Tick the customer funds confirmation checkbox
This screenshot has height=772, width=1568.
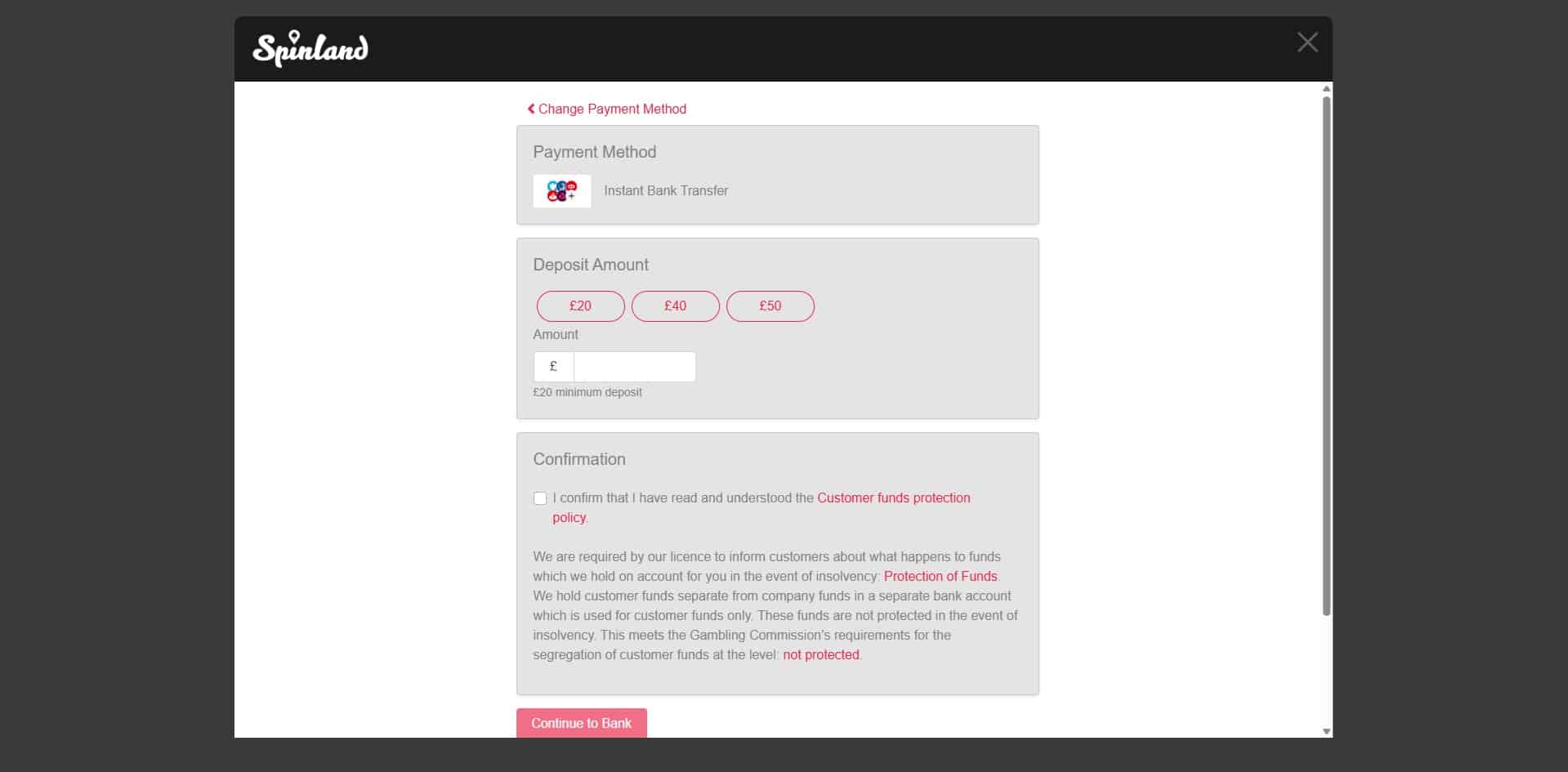pos(540,498)
